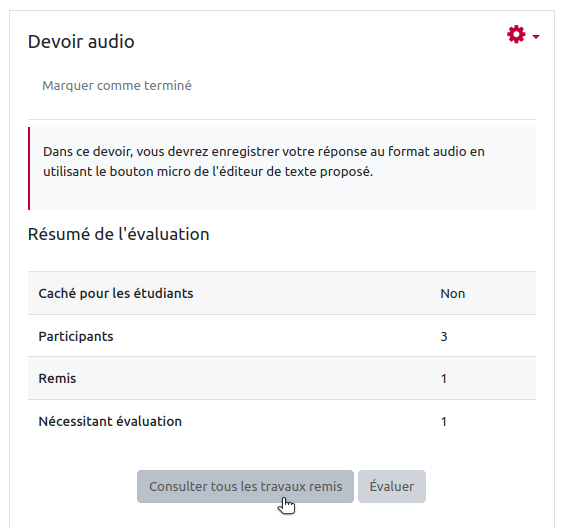Click the red bar of the description box
The height and width of the screenshot is (528, 563).
pos(29,168)
